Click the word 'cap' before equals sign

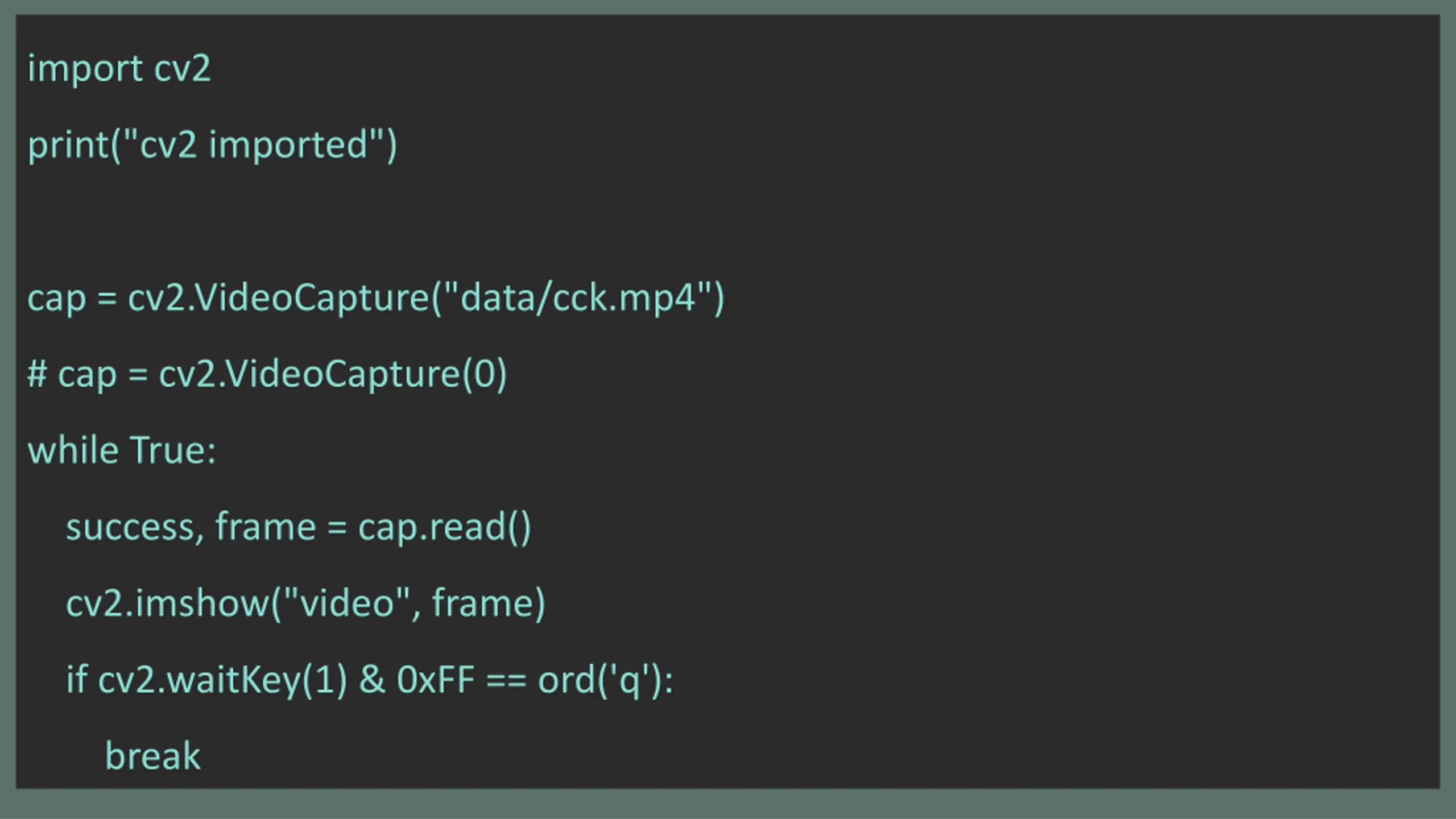pos(56,299)
